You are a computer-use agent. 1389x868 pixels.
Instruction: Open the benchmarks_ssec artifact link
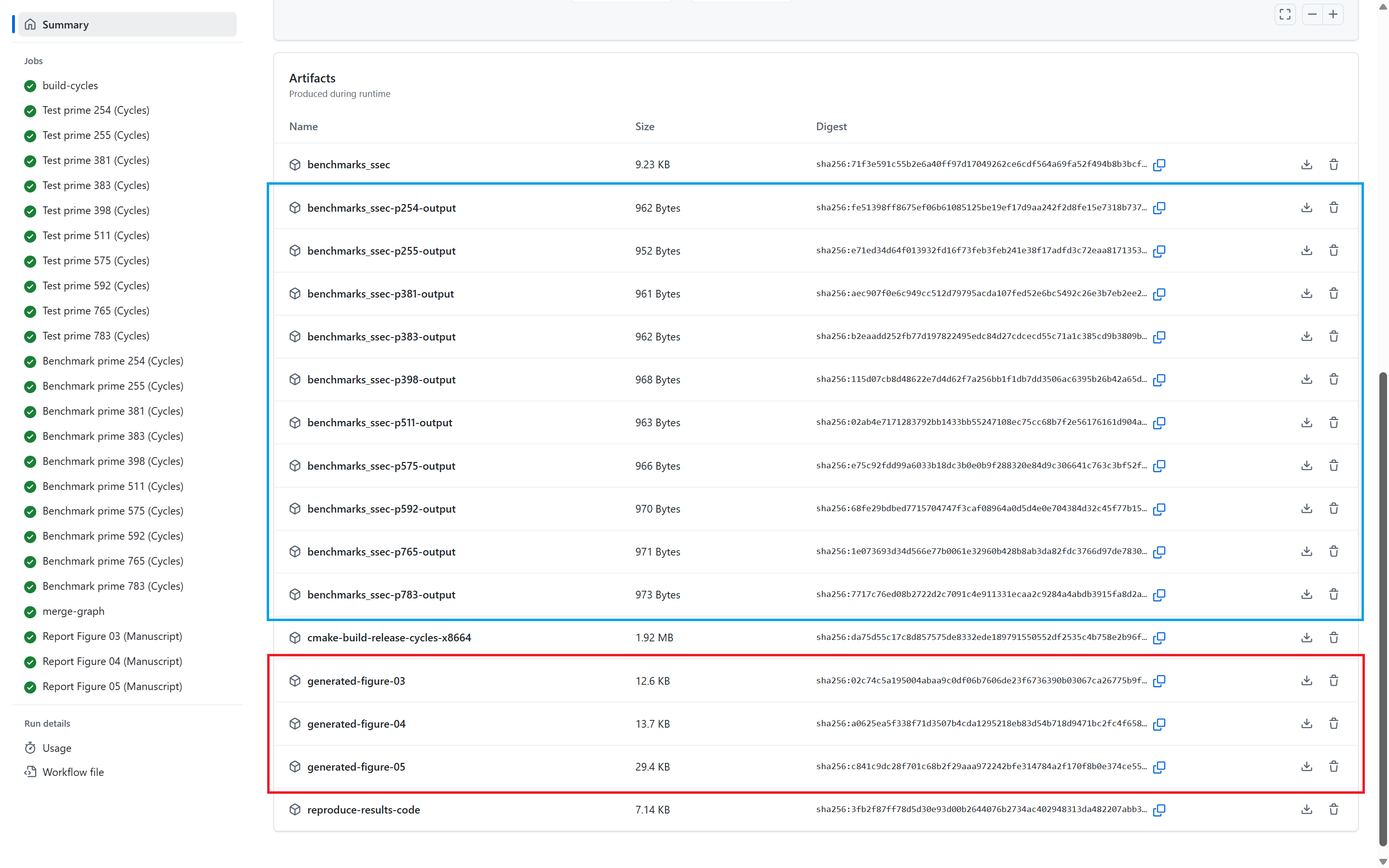[348, 165]
